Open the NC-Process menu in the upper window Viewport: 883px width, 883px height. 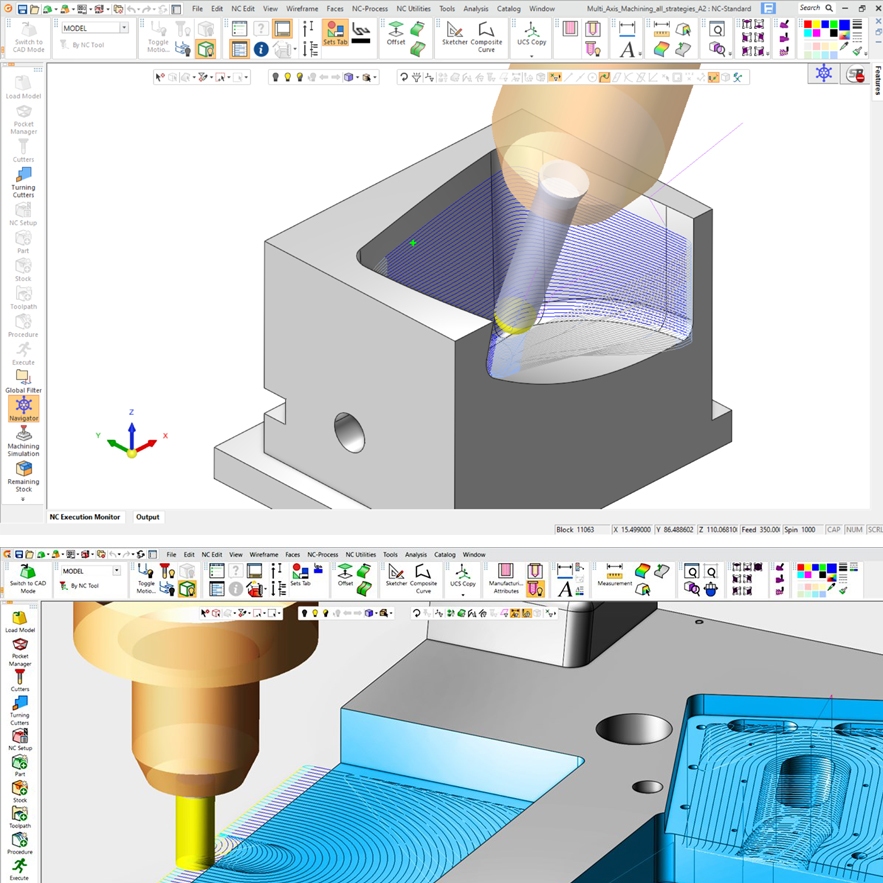coord(369,9)
